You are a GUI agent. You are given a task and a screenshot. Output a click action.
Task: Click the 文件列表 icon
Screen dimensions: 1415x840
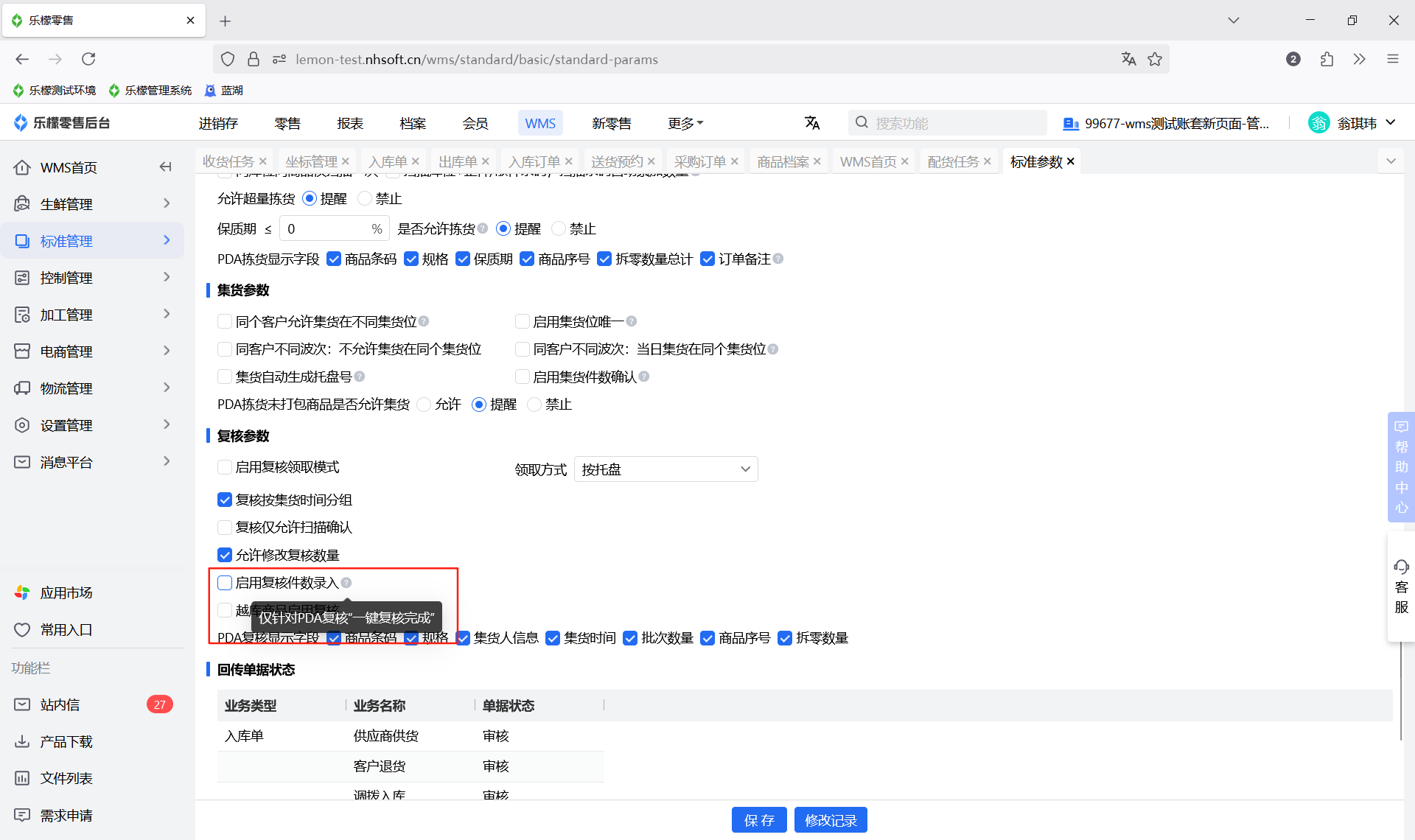22,778
